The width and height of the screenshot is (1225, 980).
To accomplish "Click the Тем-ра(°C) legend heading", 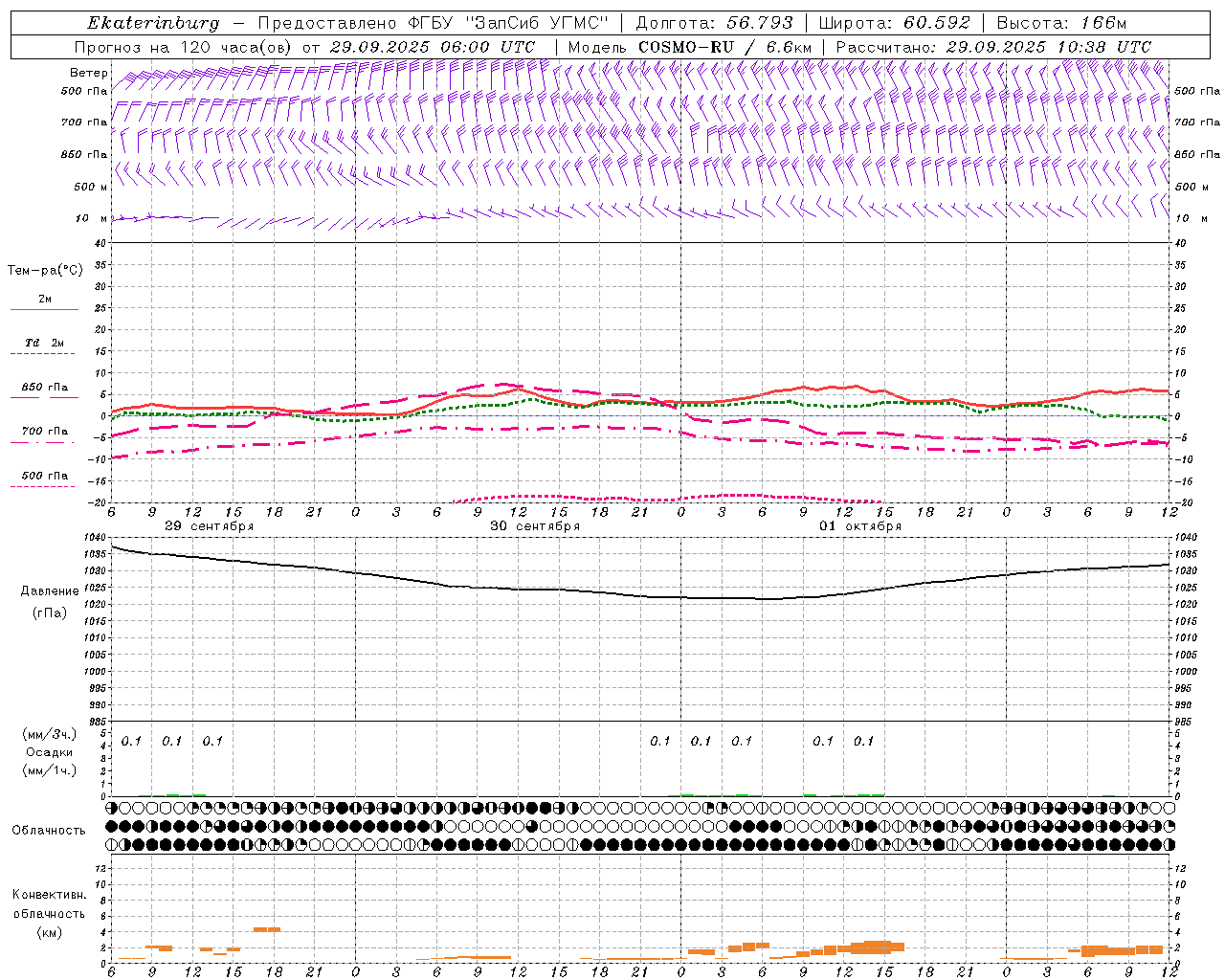I will 45,271.
